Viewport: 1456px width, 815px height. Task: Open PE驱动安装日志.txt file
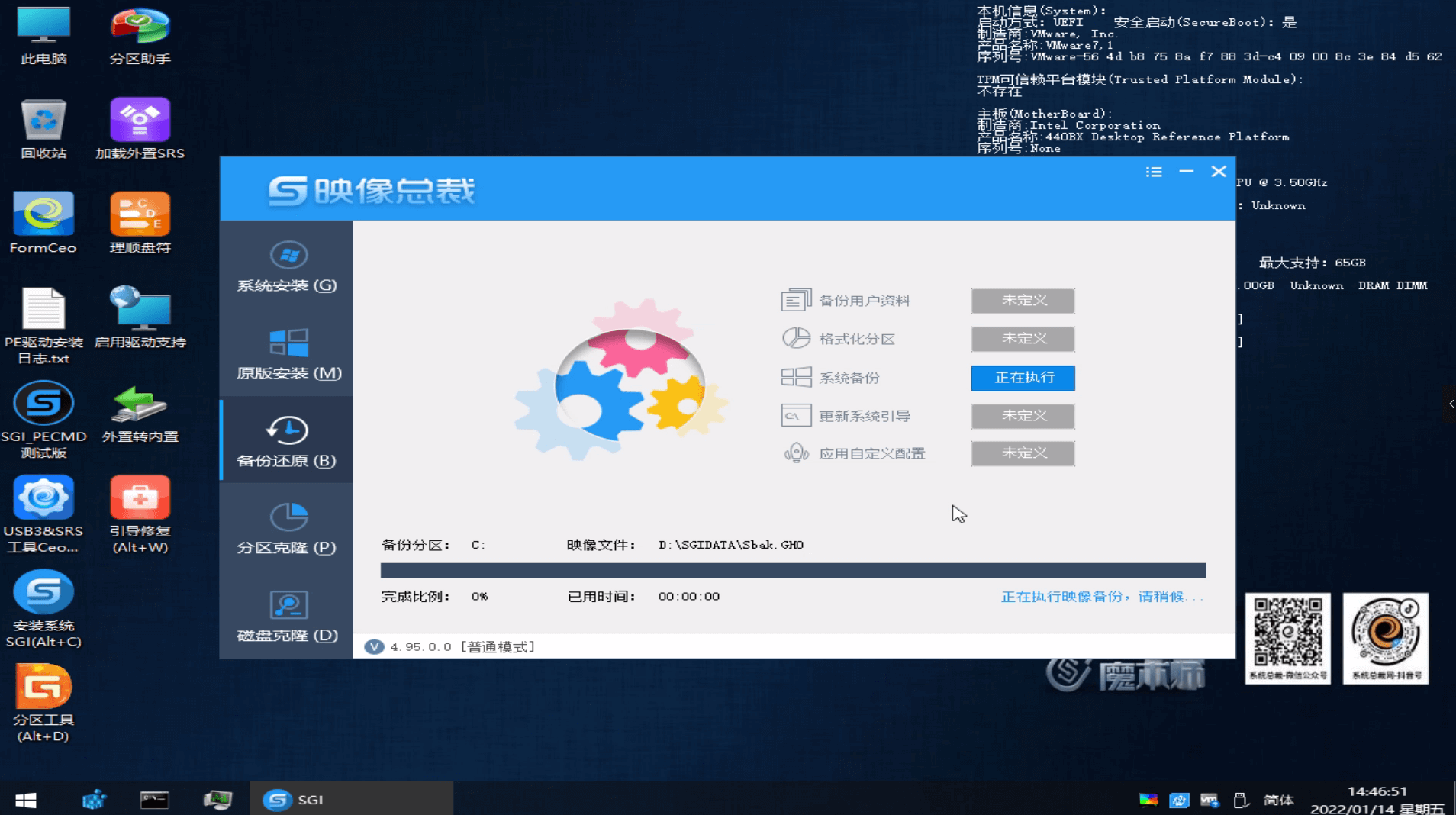click(43, 326)
